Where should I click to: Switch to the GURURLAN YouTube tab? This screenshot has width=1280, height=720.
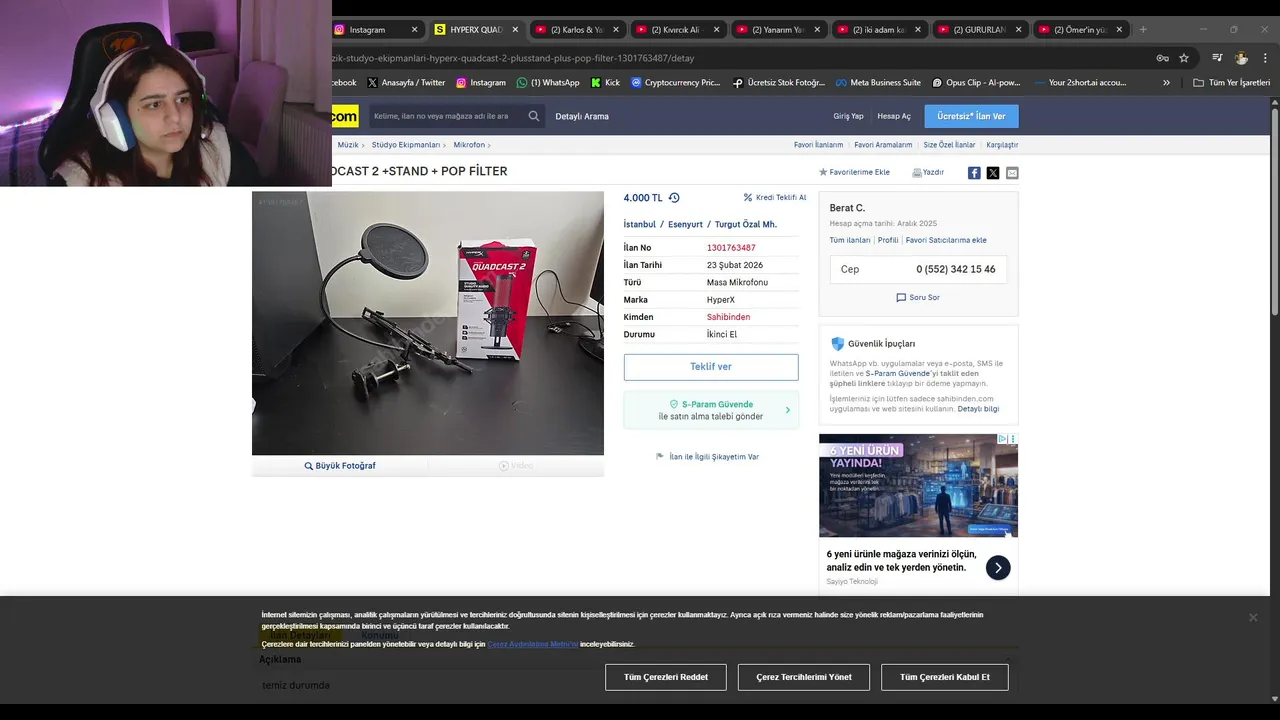[980, 30]
